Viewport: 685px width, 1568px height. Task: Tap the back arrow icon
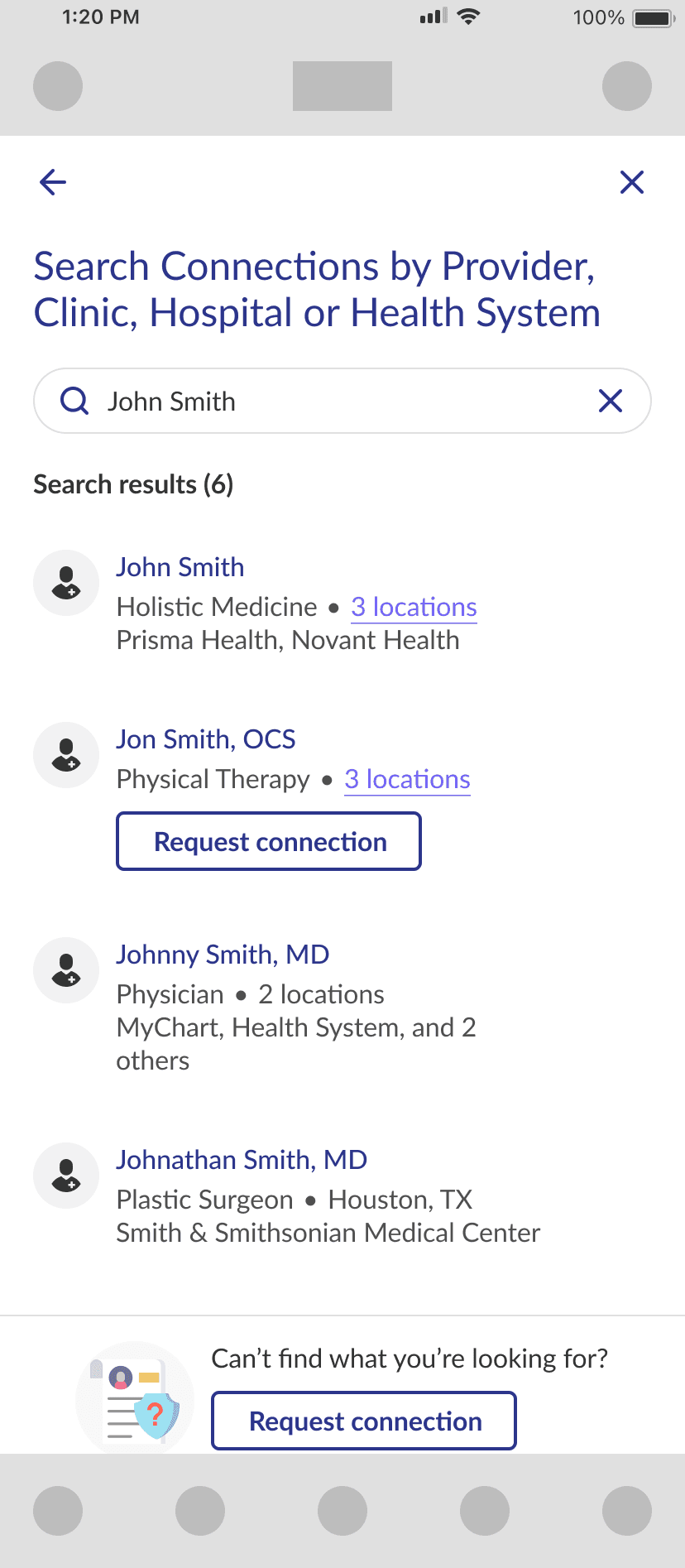tap(53, 182)
